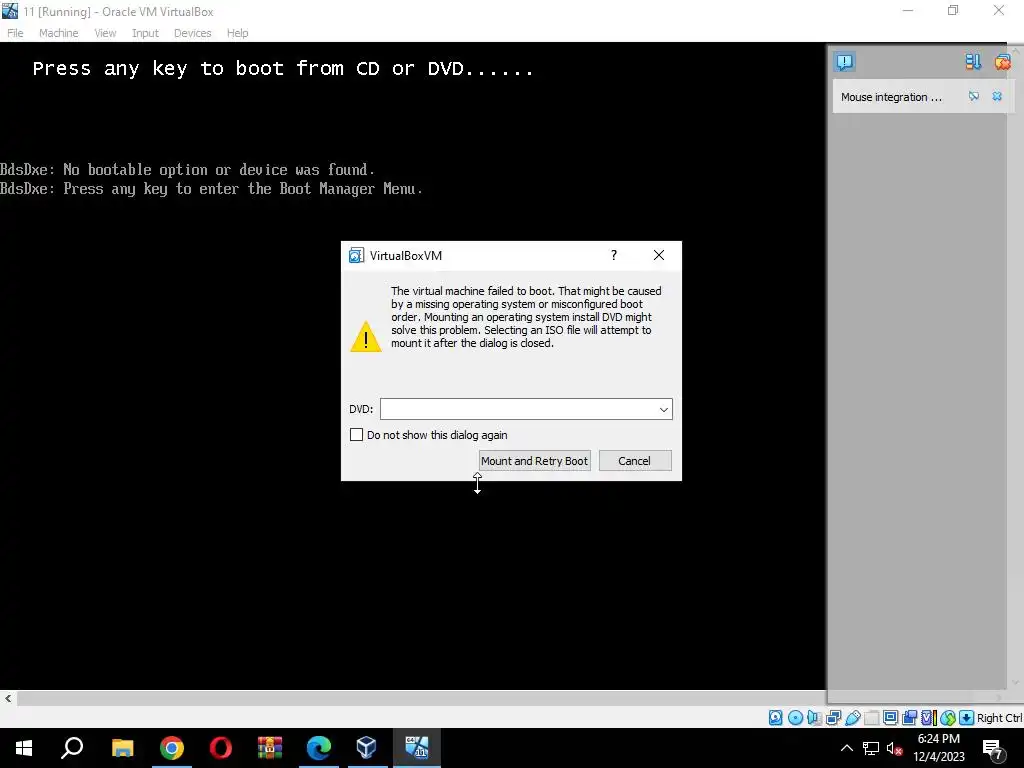The image size is (1024, 768).
Task: Open Windows Start menu
Action: [24, 748]
